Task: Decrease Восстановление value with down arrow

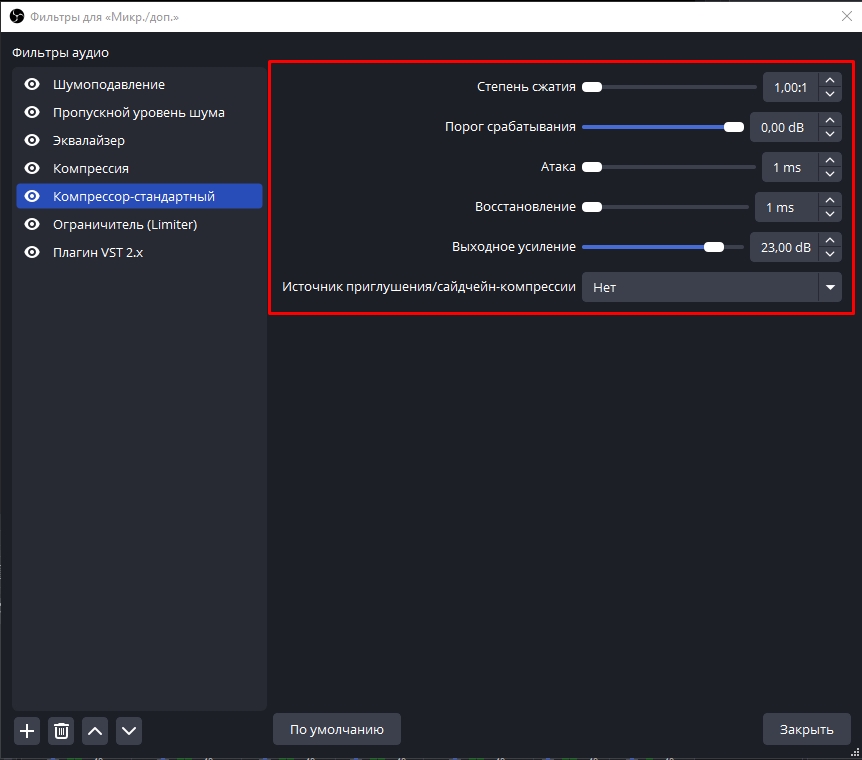Action: [x=830, y=214]
